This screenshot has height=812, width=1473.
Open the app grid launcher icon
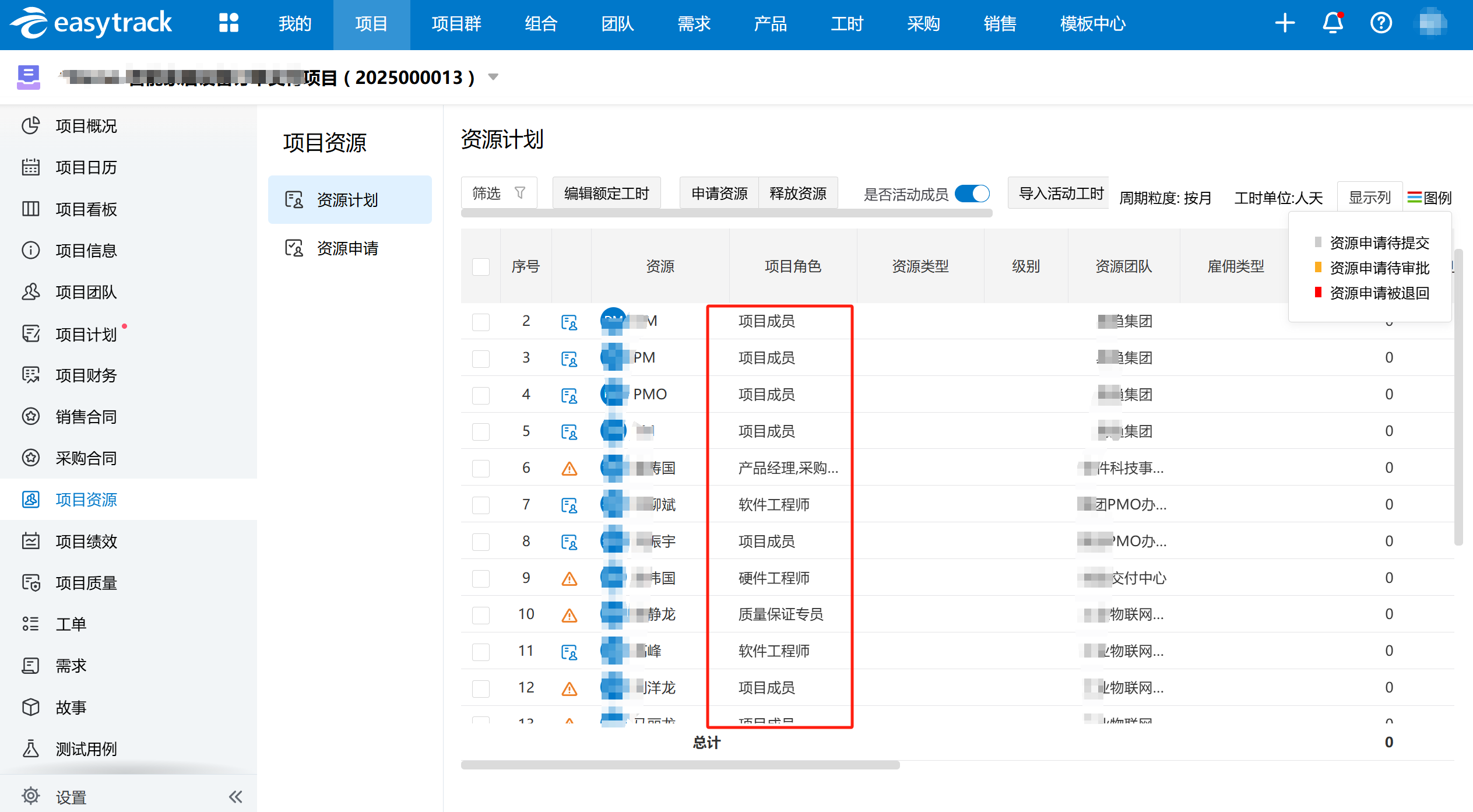228,23
